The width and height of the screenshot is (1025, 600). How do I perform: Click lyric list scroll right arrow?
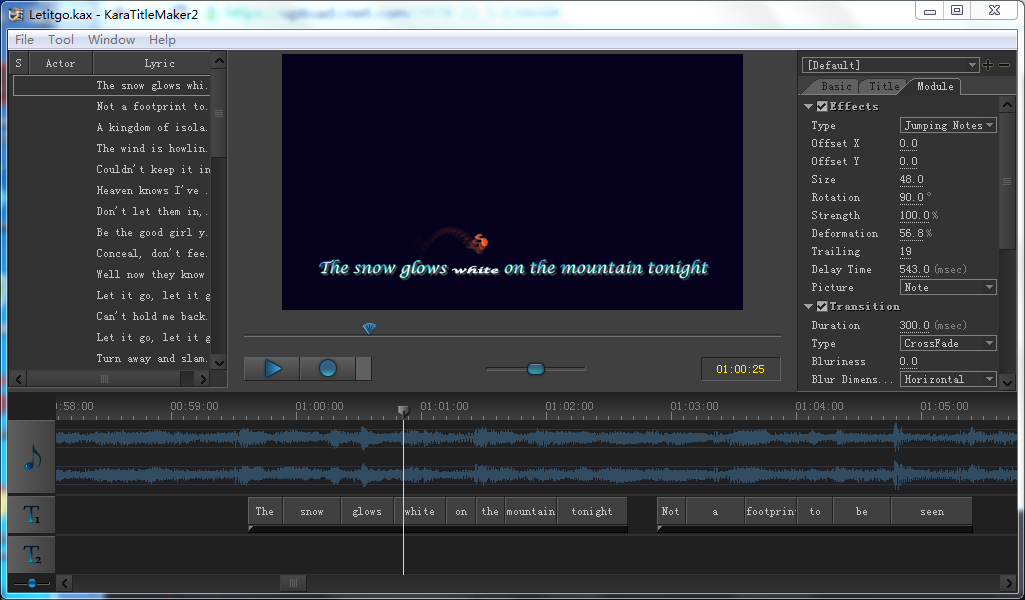(x=203, y=379)
